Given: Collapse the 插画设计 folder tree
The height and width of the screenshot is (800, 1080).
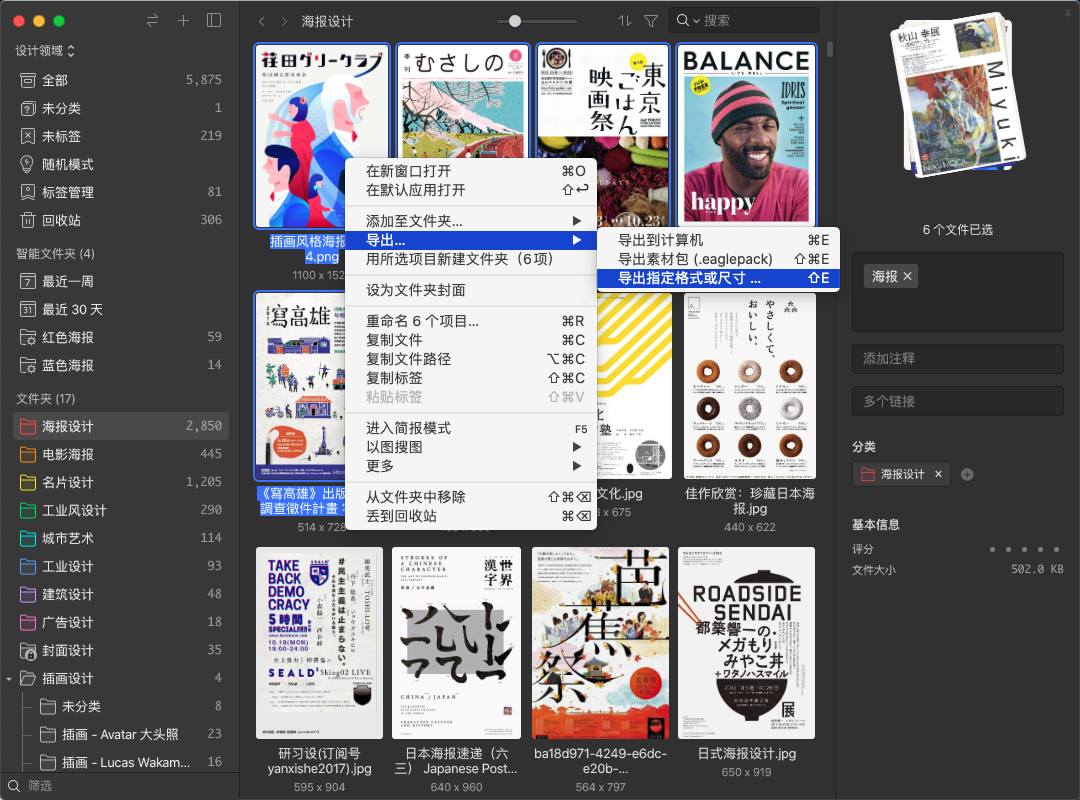Looking at the screenshot, I should point(9,679).
